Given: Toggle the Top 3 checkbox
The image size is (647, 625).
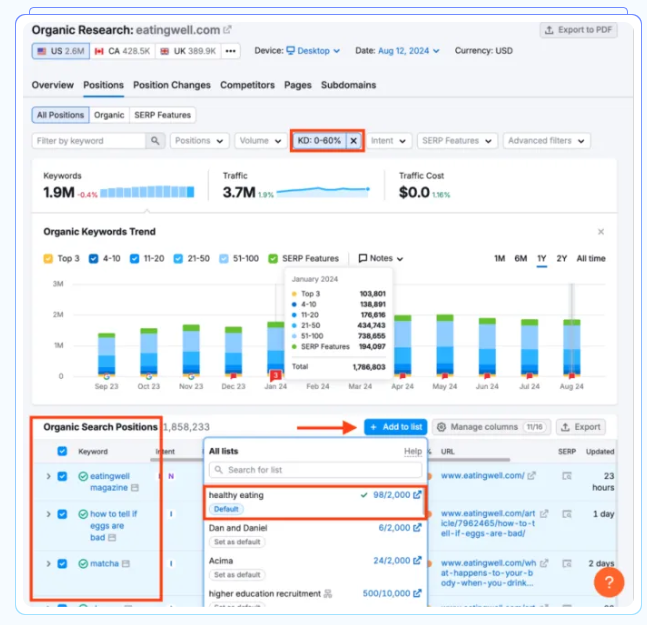Looking at the screenshot, I should coord(48,259).
